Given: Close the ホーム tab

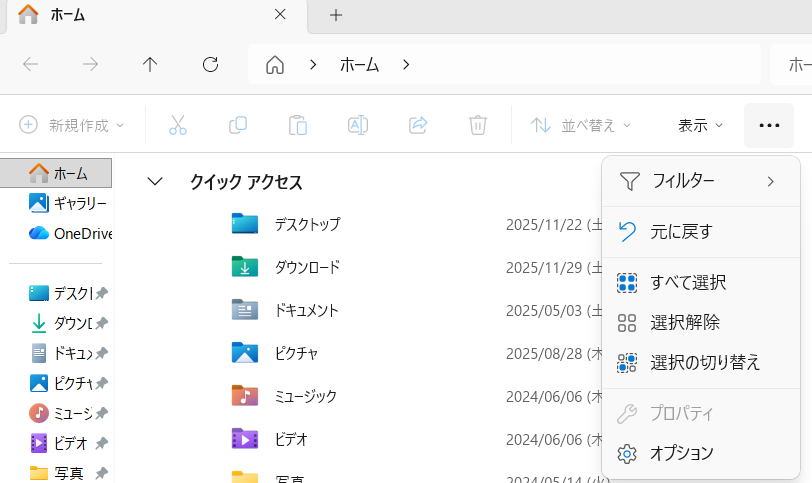Looking at the screenshot, I should tap(280, 14).
